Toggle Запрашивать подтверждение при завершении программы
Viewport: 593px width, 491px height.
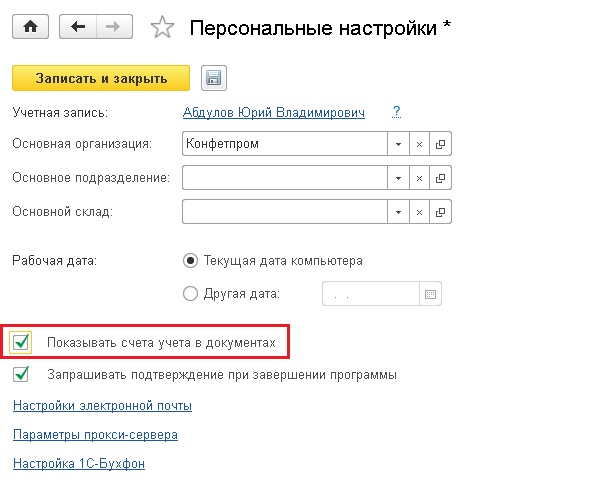click(x=21, y=374)
